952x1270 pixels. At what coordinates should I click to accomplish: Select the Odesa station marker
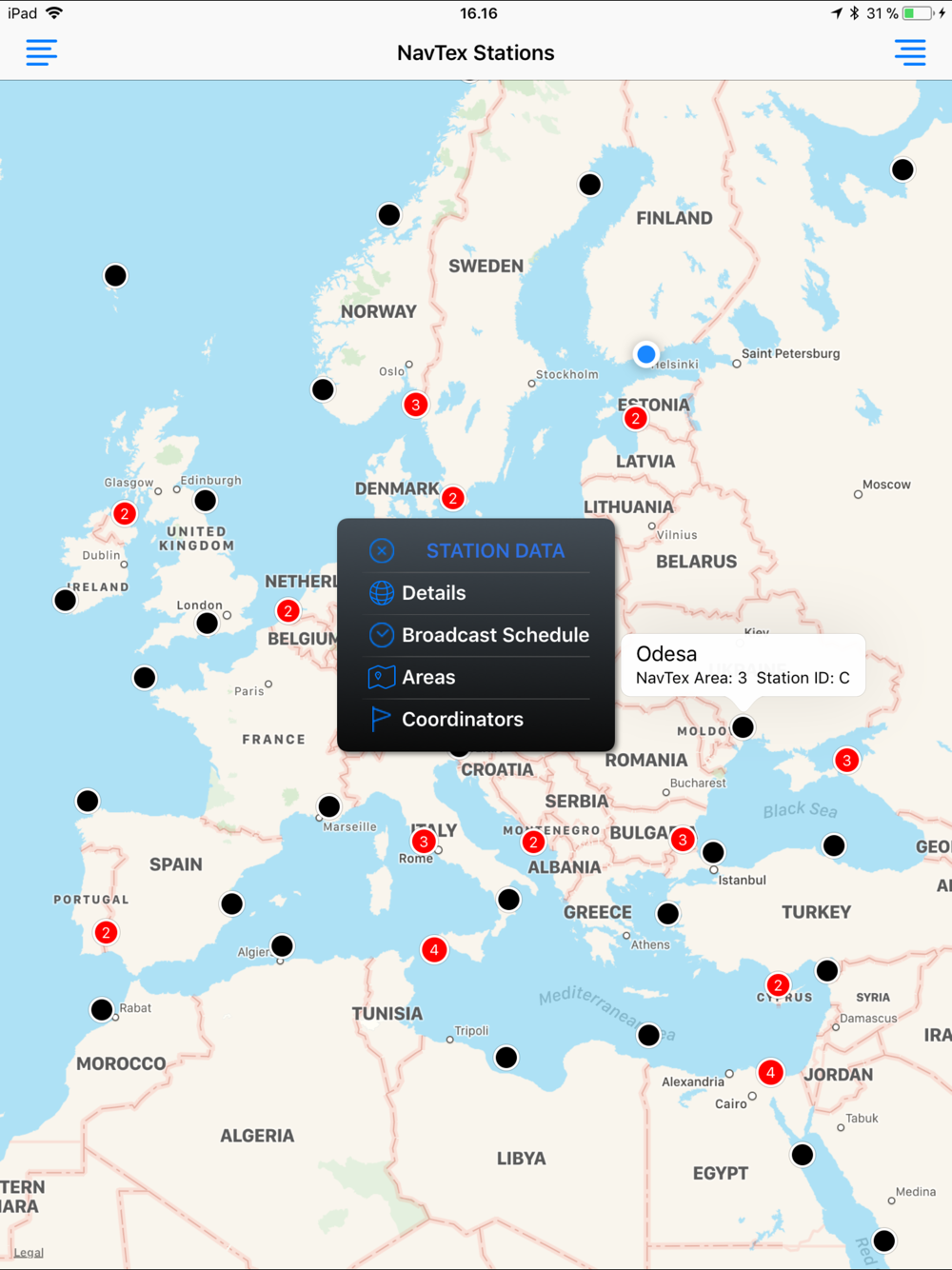[x=743, y=727]
